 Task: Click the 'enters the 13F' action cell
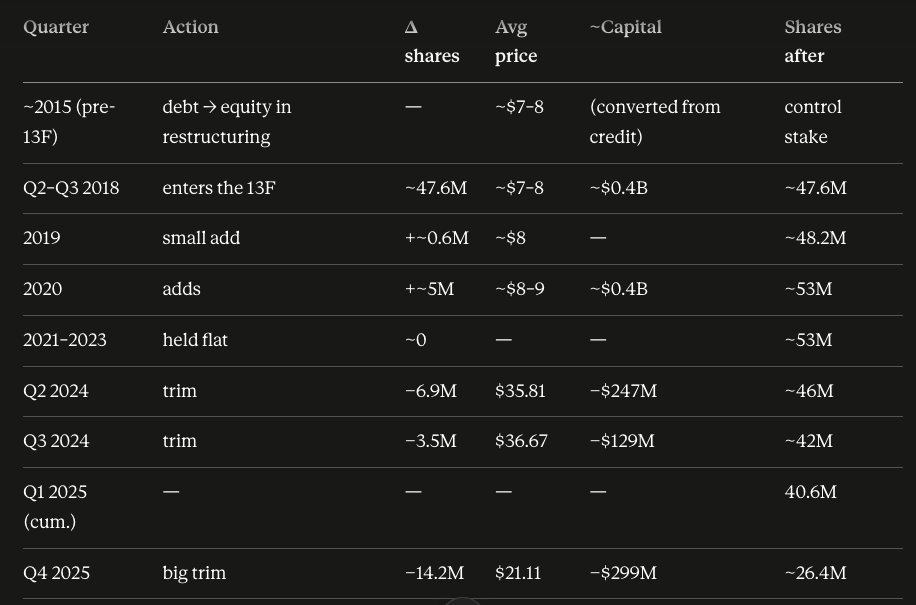(218, 188)
